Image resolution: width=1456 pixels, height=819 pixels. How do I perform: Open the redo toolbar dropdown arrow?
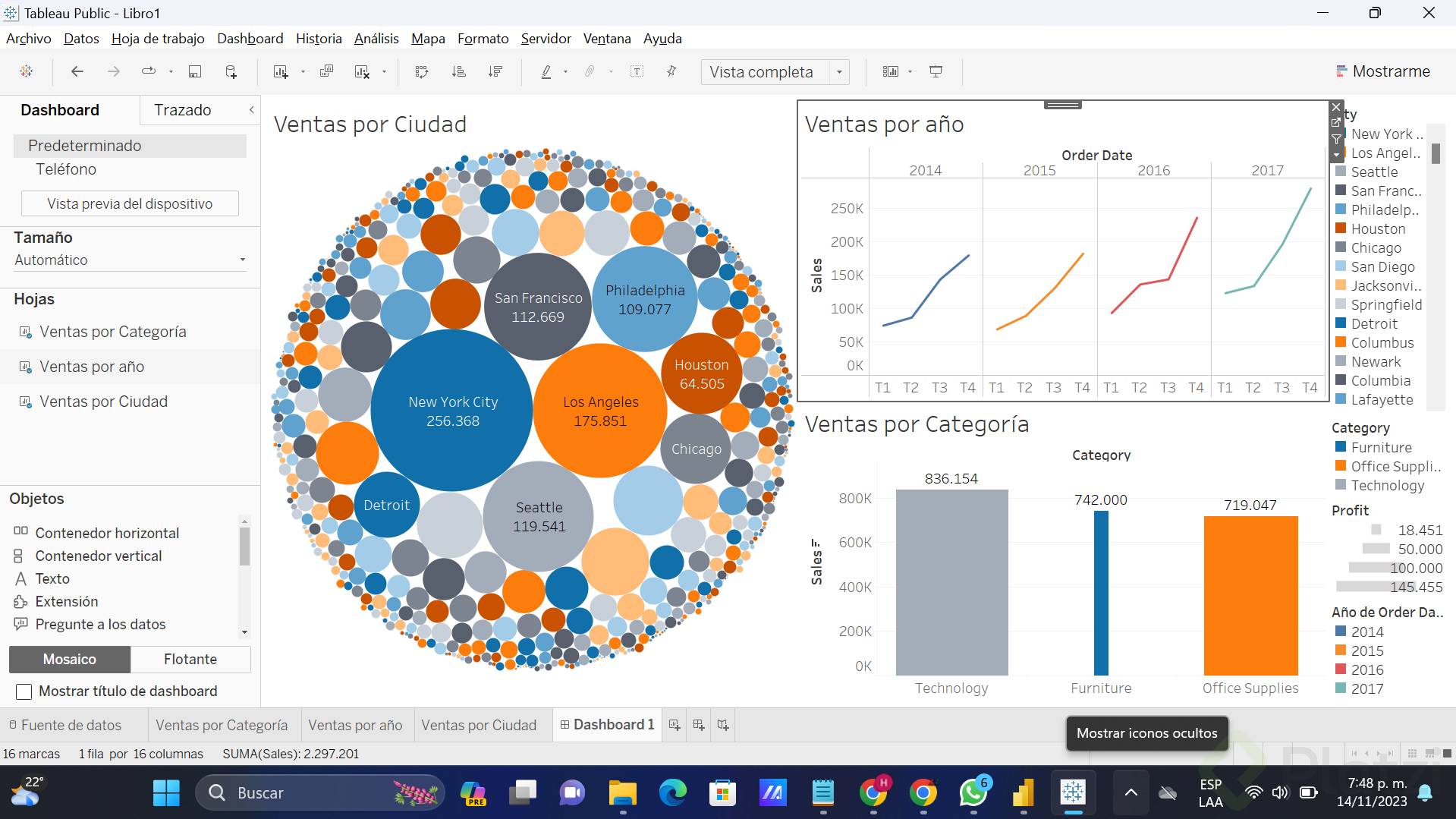171,71
